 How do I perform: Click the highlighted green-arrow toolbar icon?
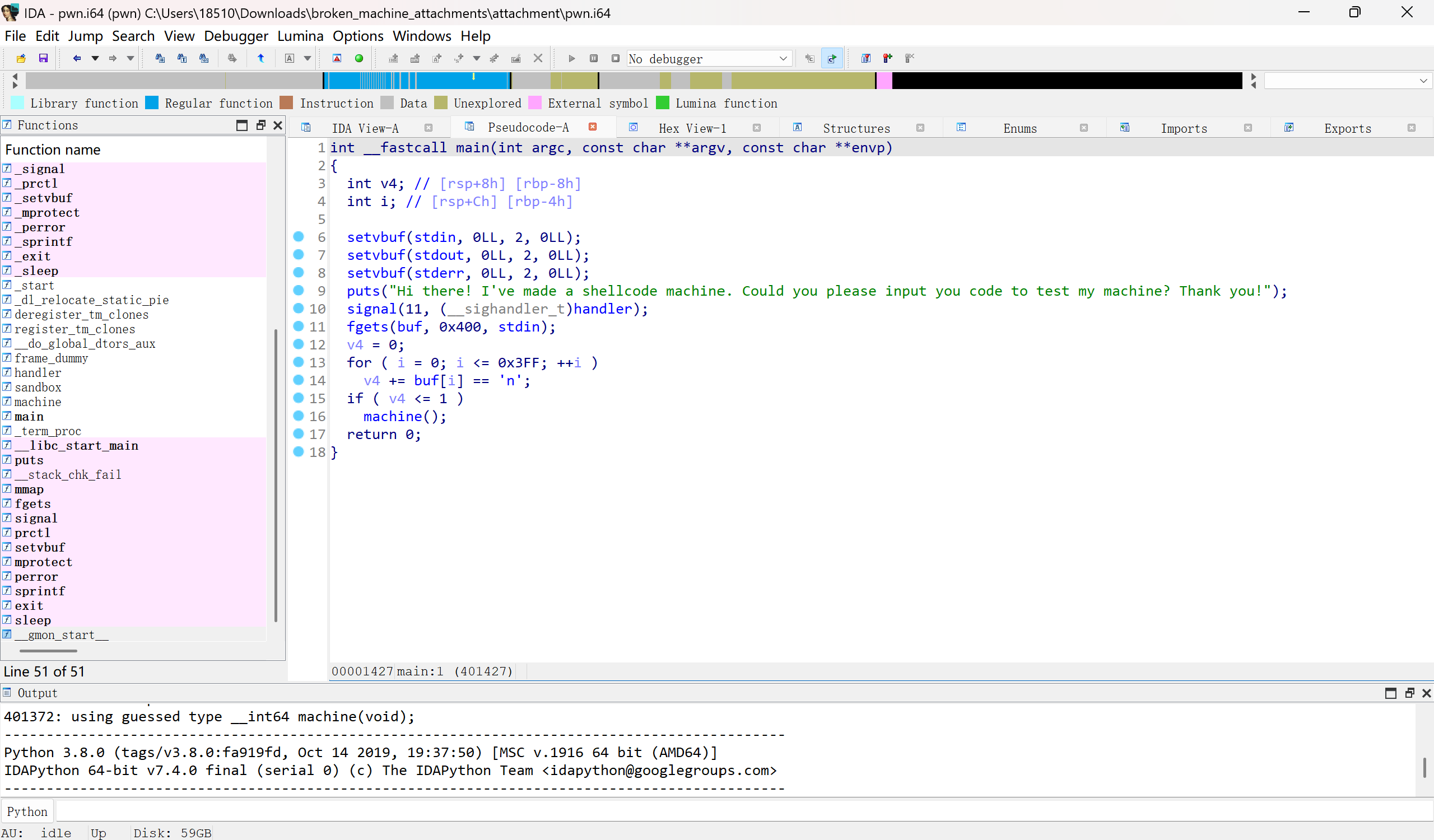click(832, 59)
